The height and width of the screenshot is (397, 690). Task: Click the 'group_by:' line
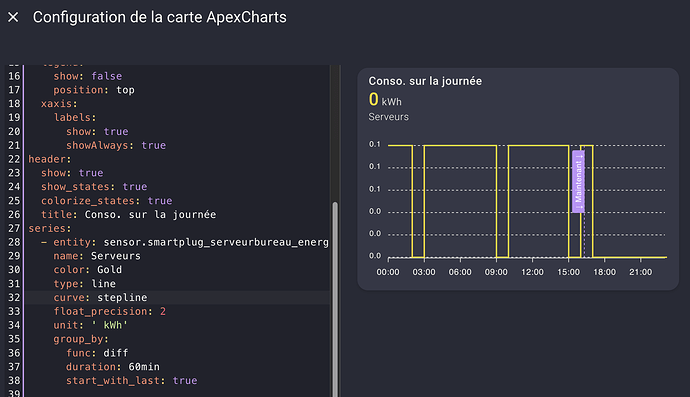tap(81, 339)
